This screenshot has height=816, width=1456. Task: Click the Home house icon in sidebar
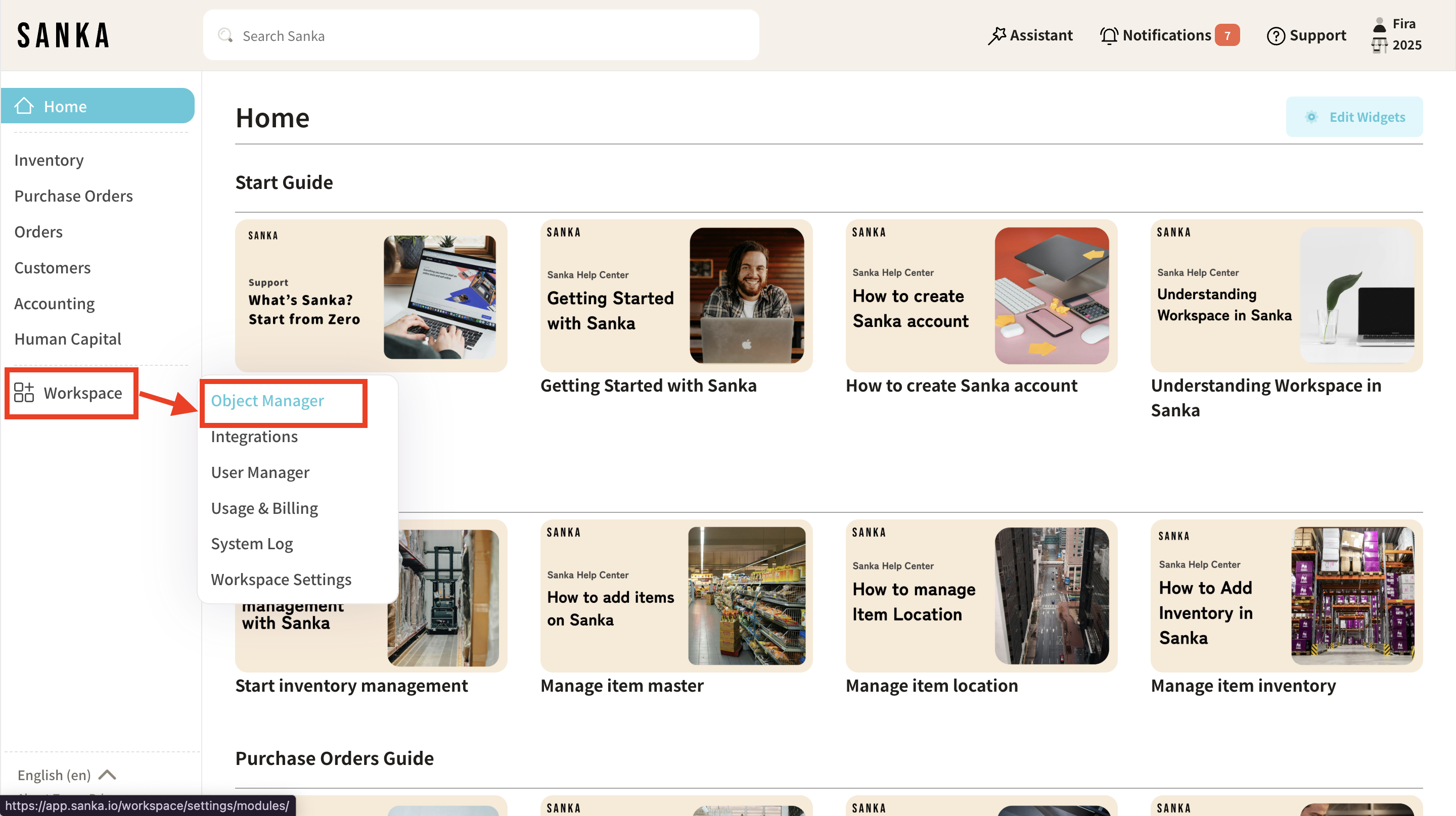click(24, 106)
